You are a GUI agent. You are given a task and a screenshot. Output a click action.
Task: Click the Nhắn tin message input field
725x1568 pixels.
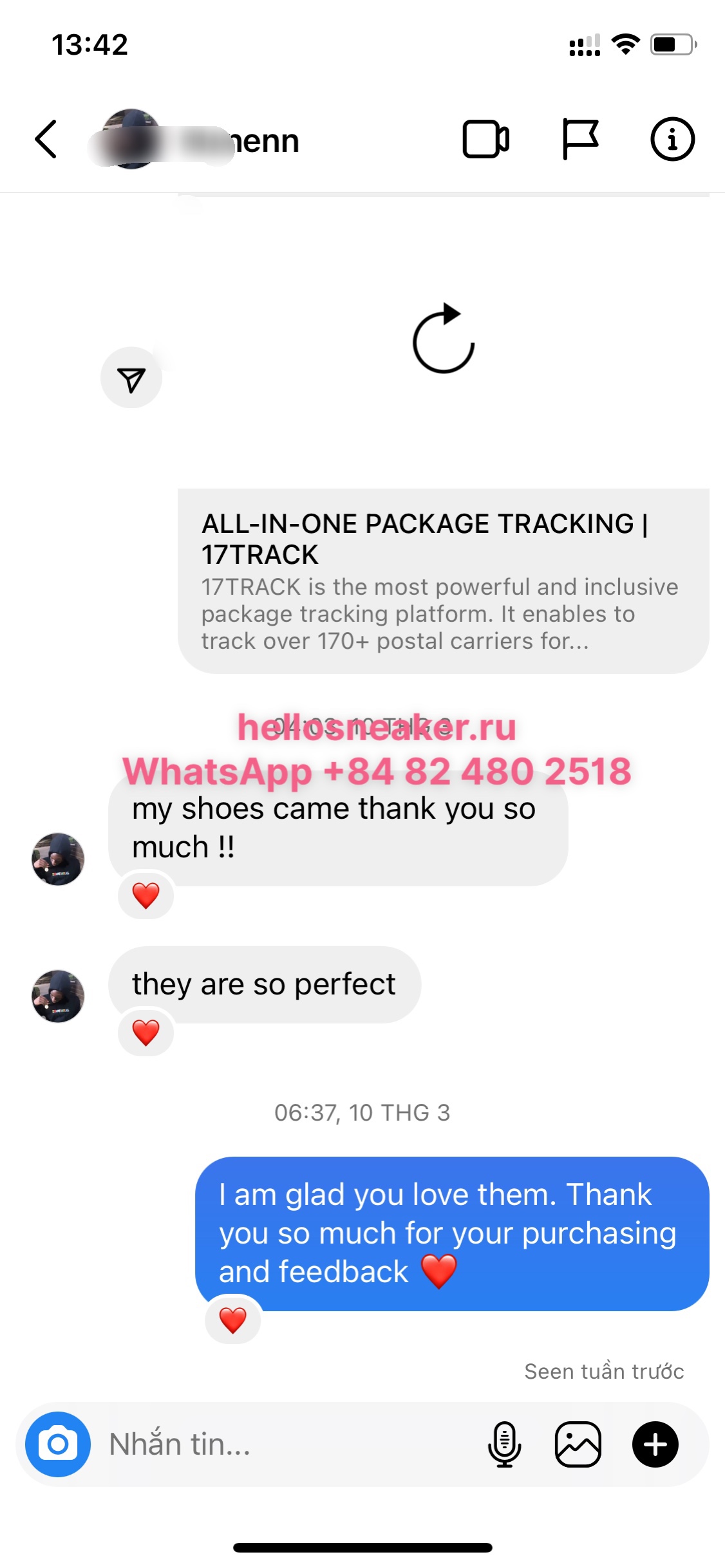click(290, 1444)
